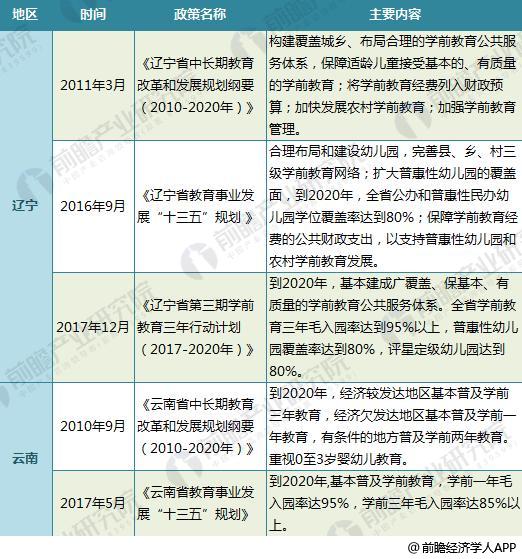Click the 辽宁 region cell

26,206
